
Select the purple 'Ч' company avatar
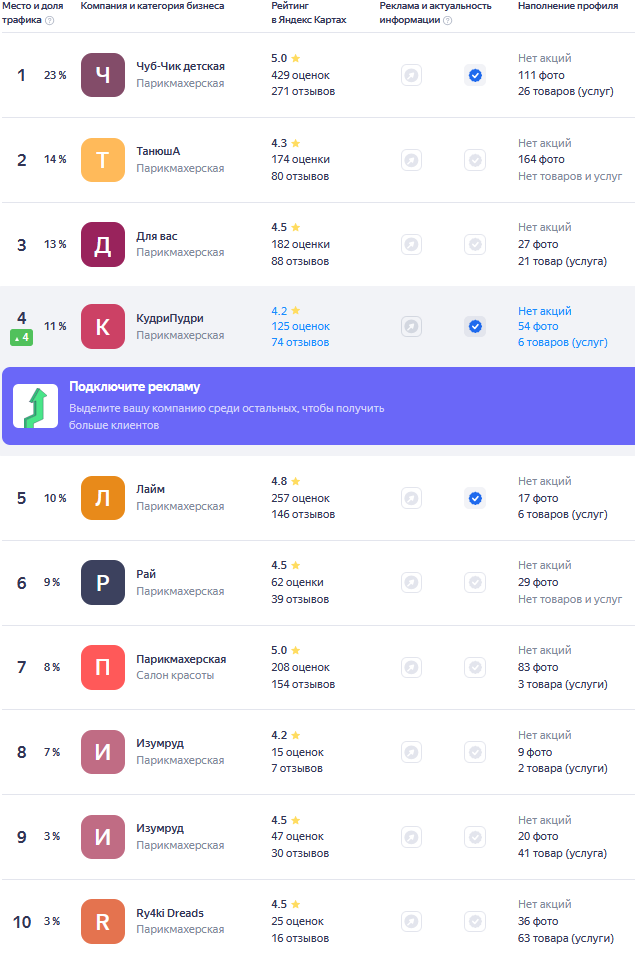click(x=103, y=75)
